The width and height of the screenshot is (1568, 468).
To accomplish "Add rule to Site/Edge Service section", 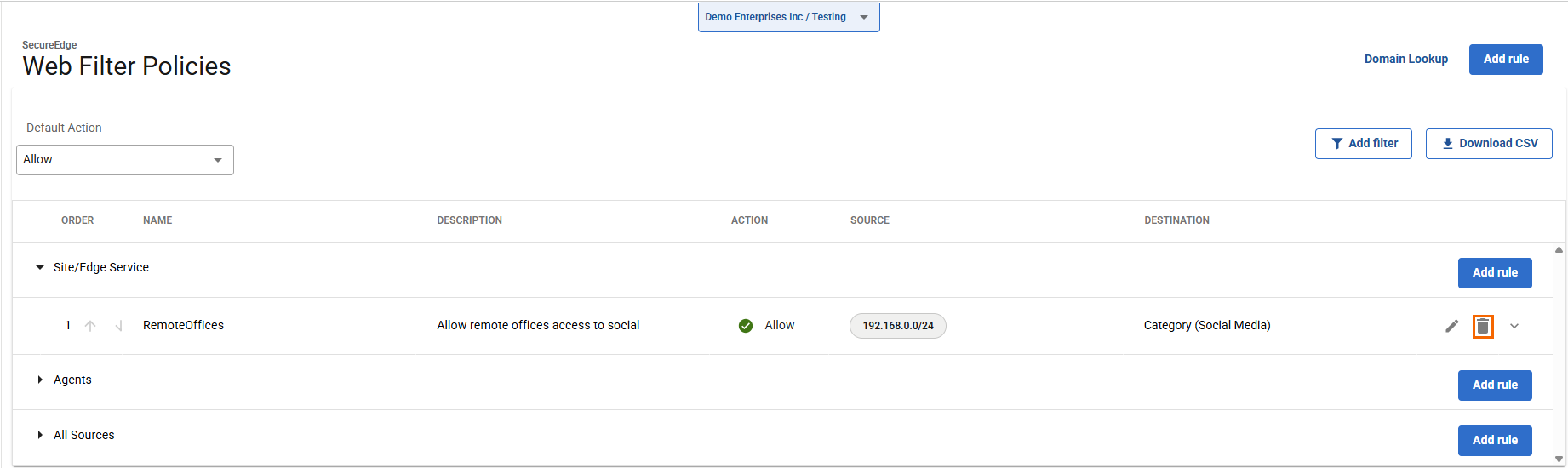I will 1494,273.
